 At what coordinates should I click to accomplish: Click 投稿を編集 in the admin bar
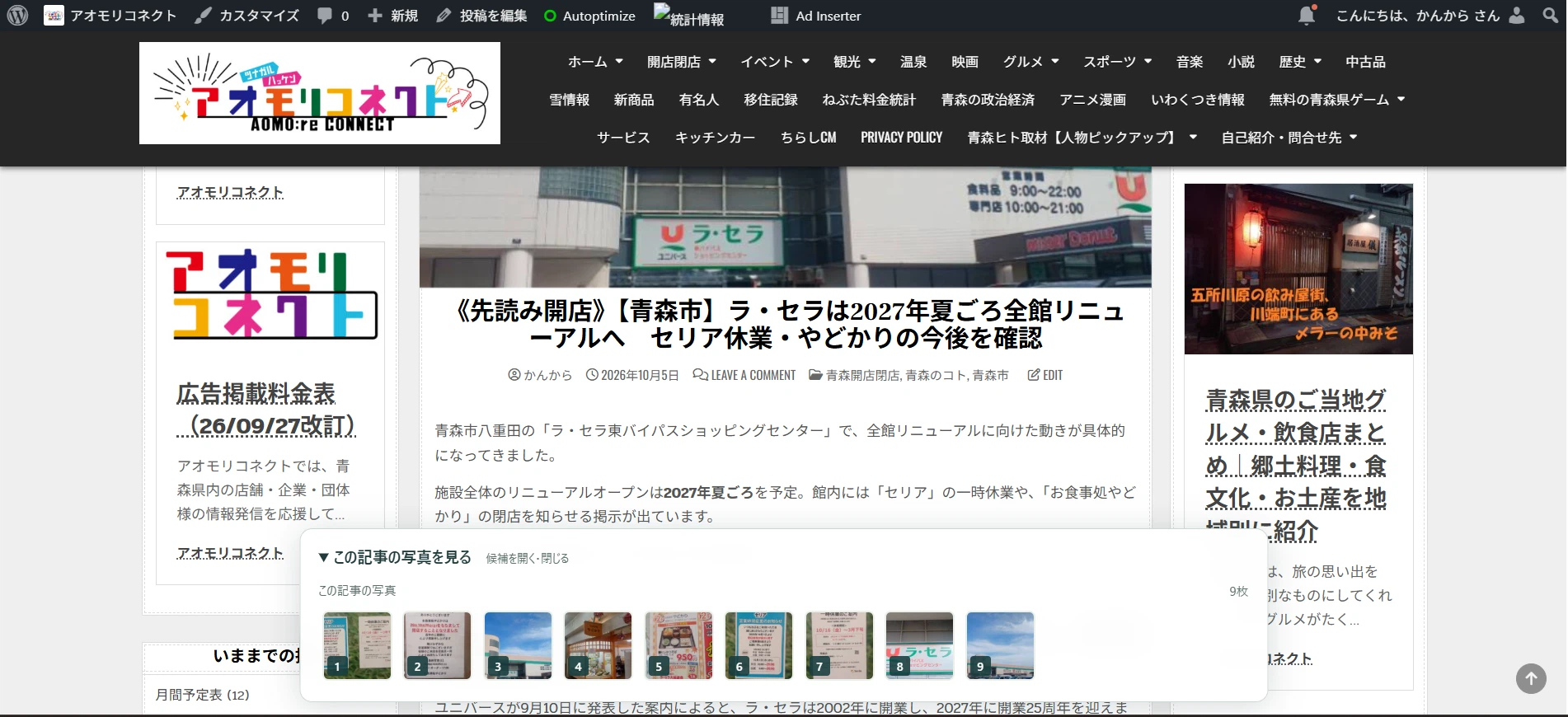click(x=481, y=16)
